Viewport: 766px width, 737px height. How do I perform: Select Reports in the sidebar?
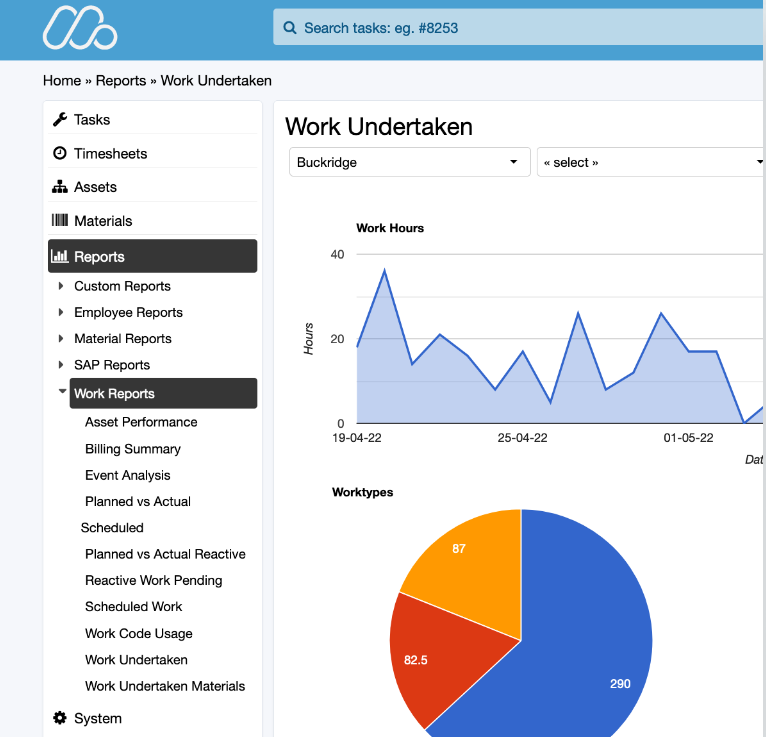152,256
